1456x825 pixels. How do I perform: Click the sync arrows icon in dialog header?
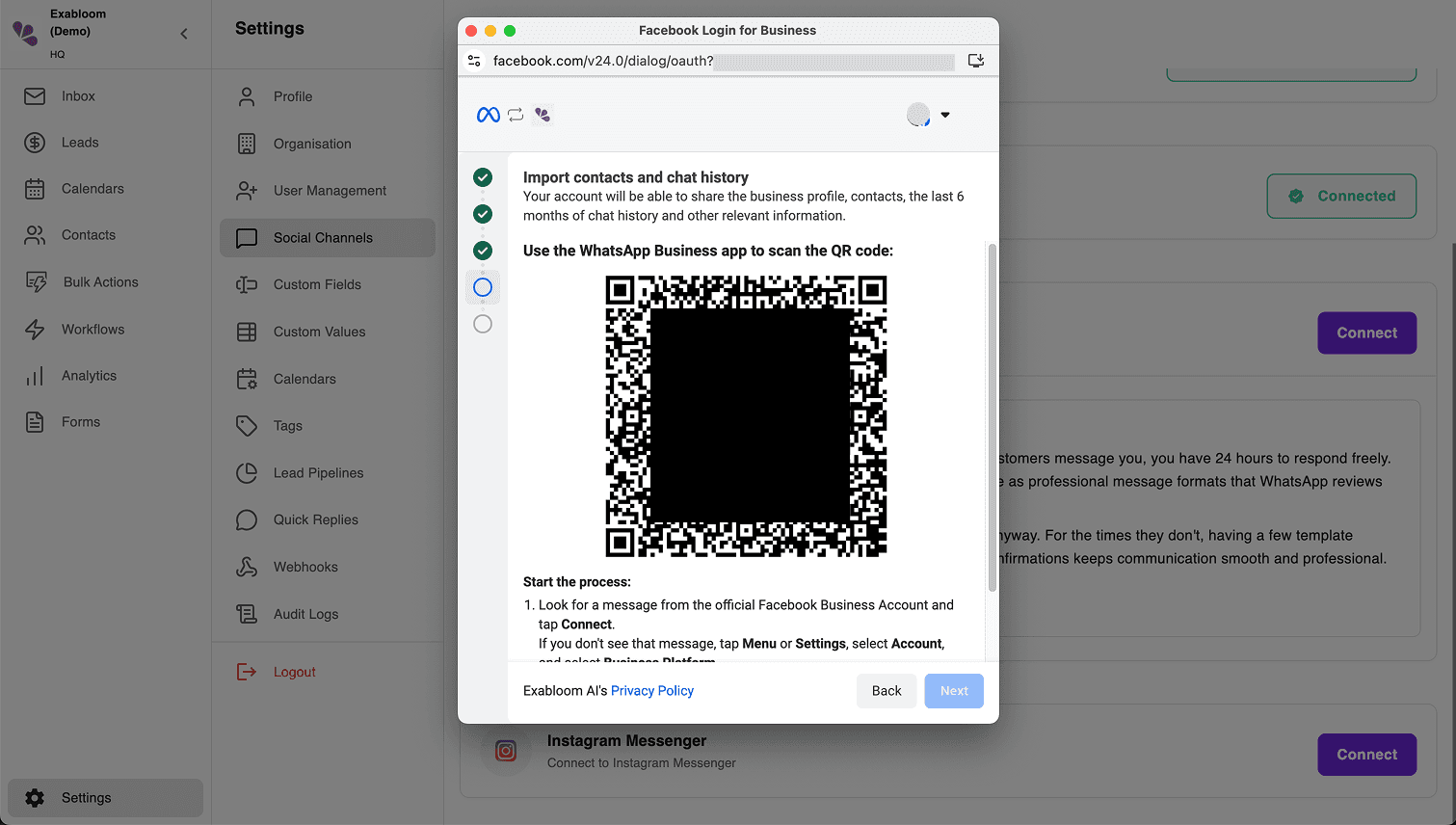tap(516, 115)
